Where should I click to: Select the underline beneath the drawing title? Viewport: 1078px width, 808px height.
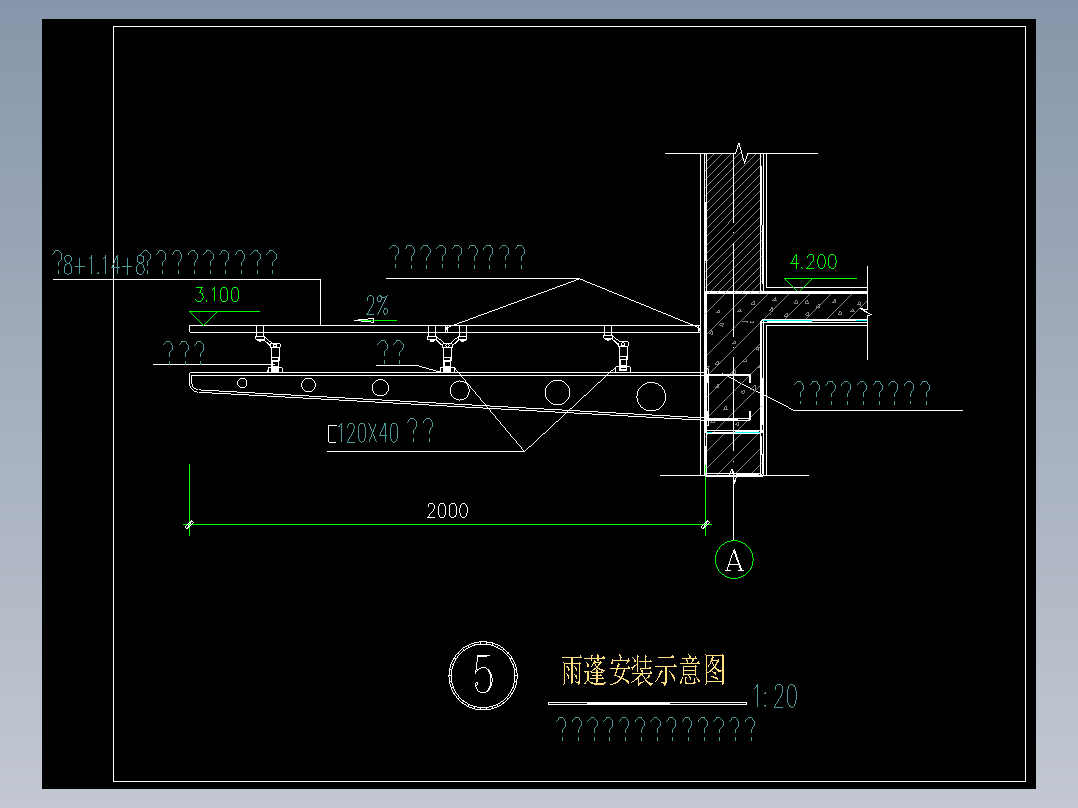click(x=645, y=702)
